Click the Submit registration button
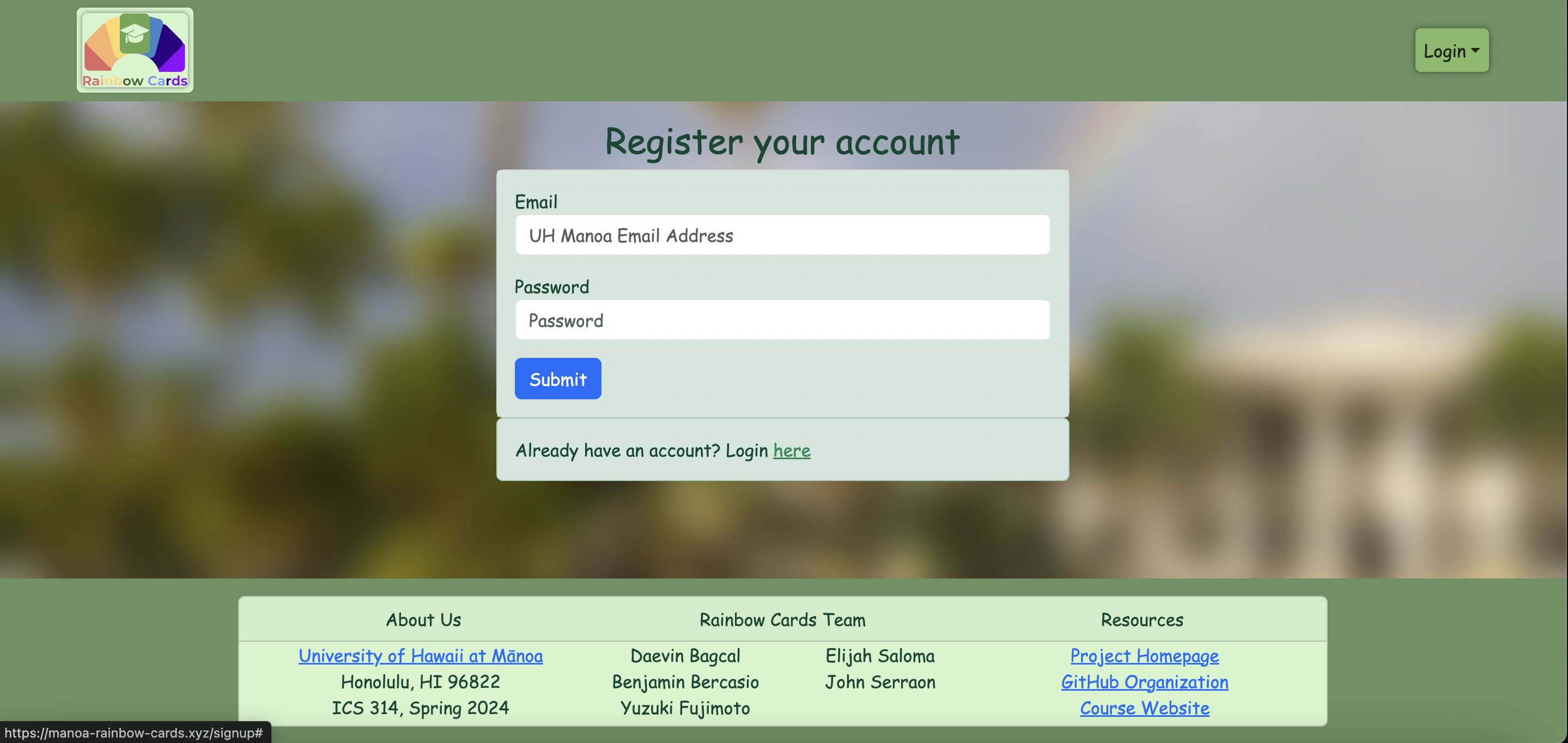Screen dimensions: 1568x743 [x=558, y=378]
